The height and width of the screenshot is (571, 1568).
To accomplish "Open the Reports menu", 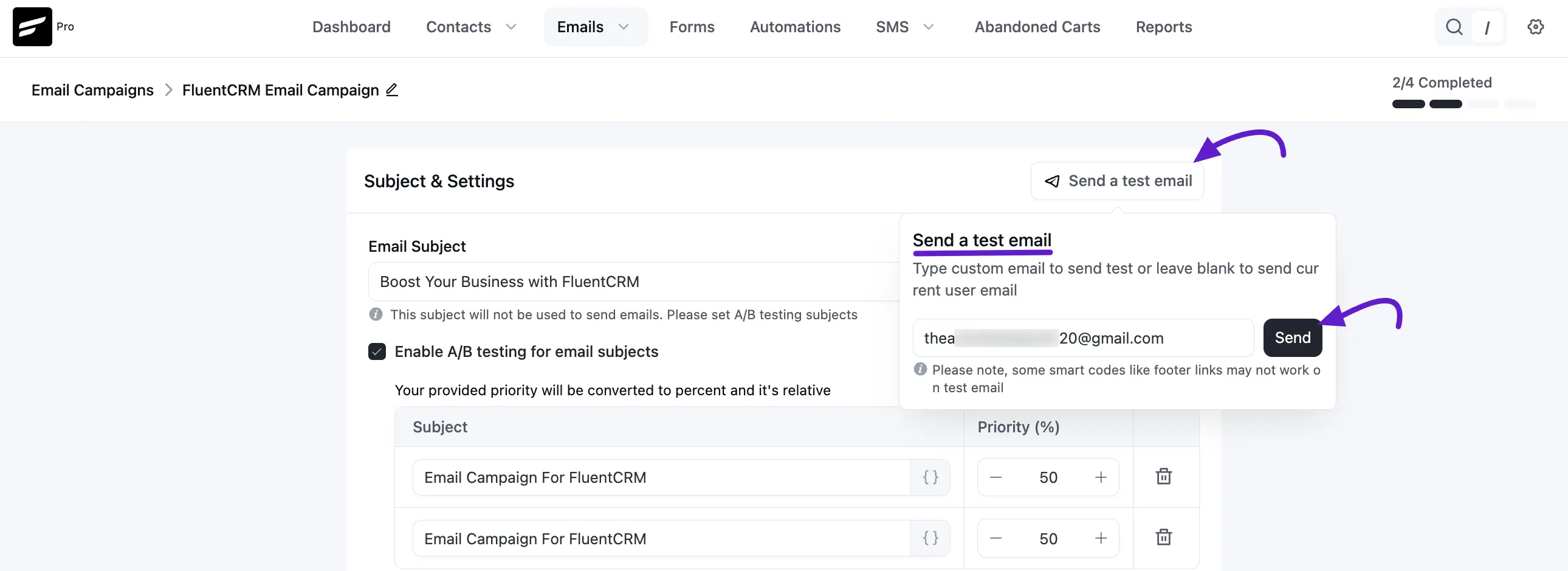I will pyautogui.click(x=1163, y=27).
